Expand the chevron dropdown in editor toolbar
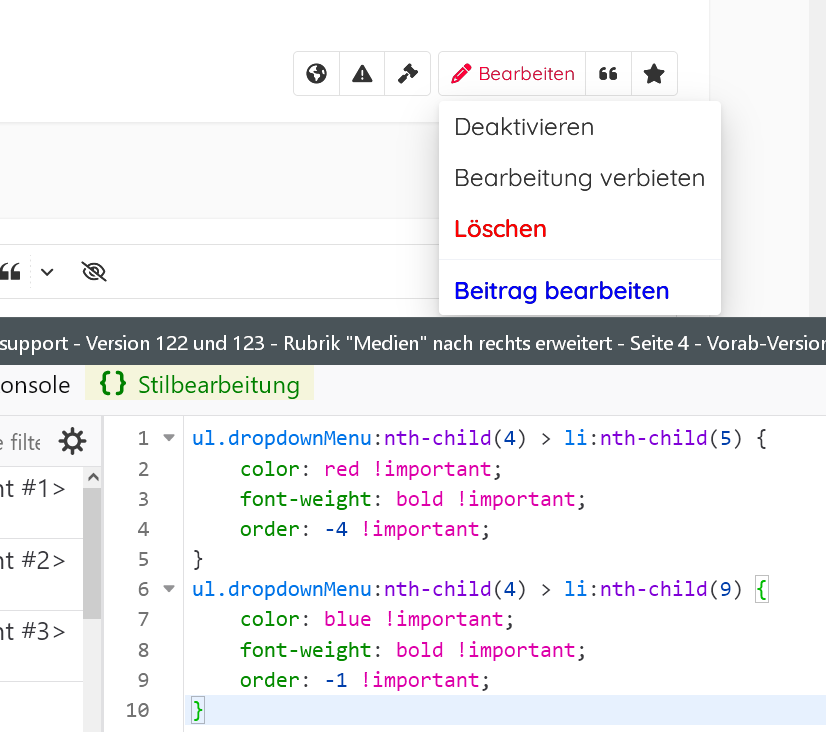The height and width of the screenshot is (732, 826). 47,271
